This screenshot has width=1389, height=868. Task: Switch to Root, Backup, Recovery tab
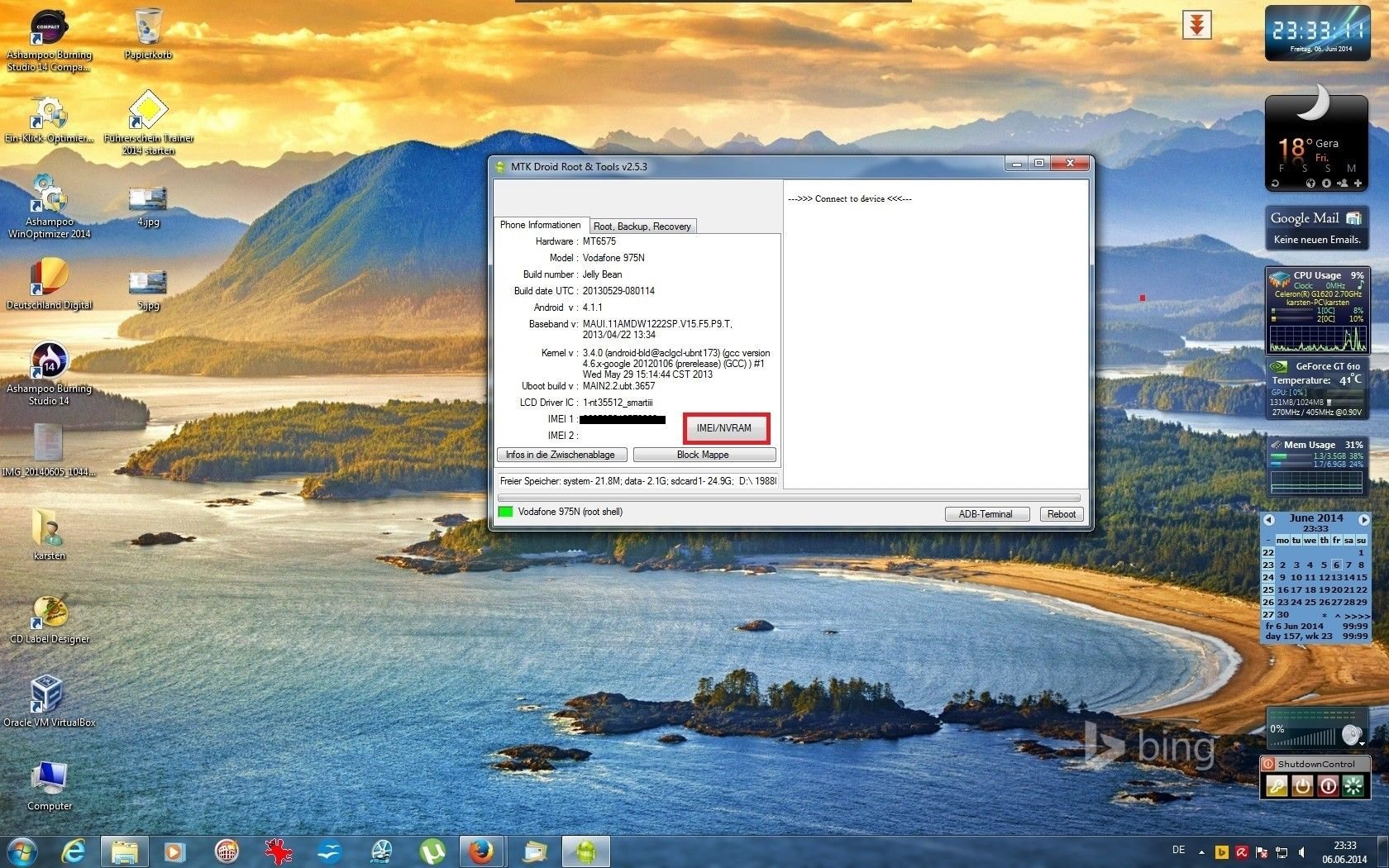click(642, 227)
